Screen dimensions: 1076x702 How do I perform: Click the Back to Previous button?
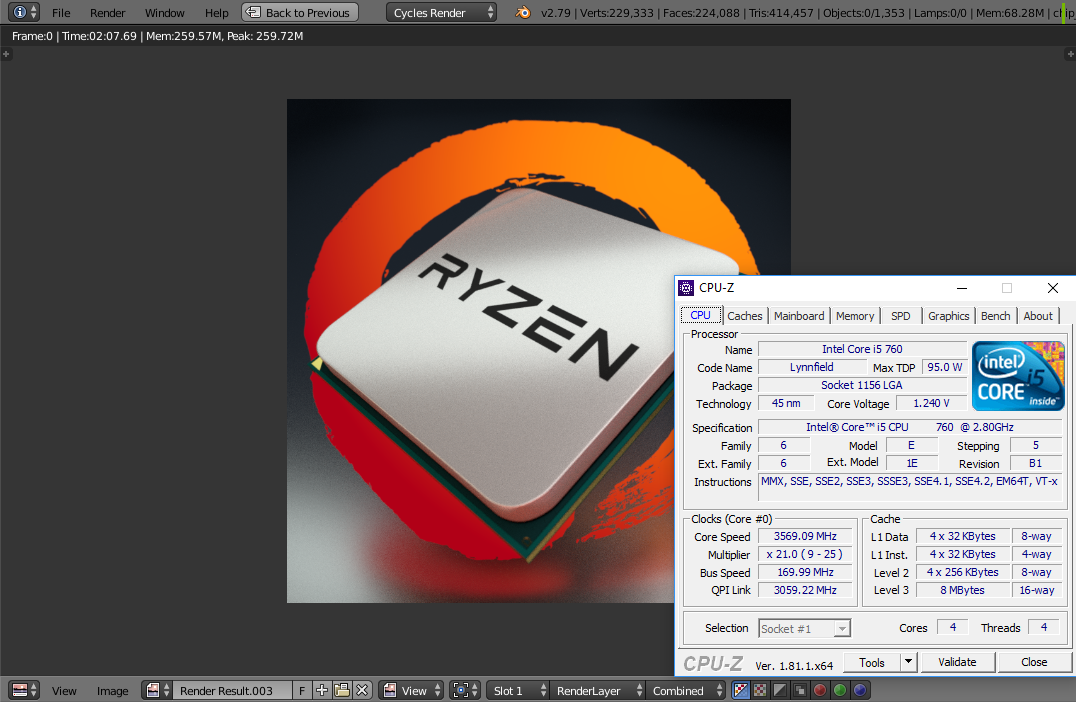300,13
